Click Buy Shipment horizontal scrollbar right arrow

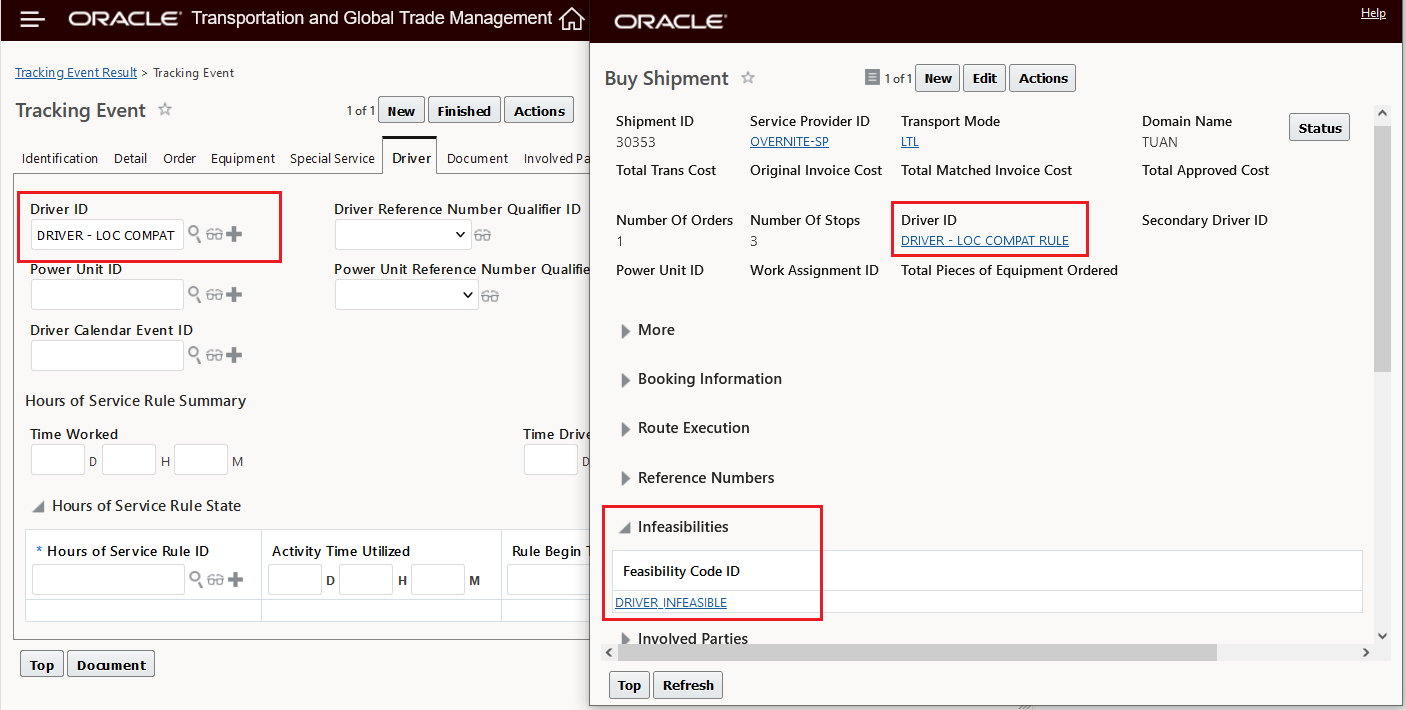pos(1366,652)
